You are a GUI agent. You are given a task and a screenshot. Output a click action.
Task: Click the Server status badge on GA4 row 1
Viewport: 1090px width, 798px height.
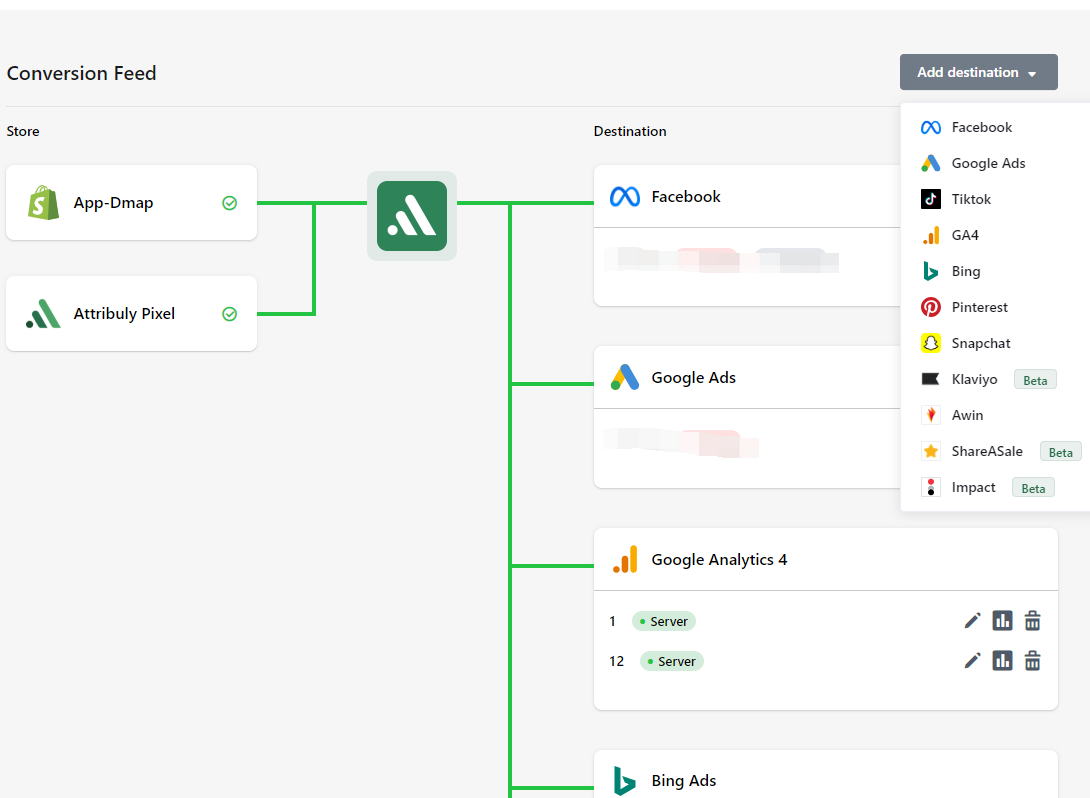(663, 621)
